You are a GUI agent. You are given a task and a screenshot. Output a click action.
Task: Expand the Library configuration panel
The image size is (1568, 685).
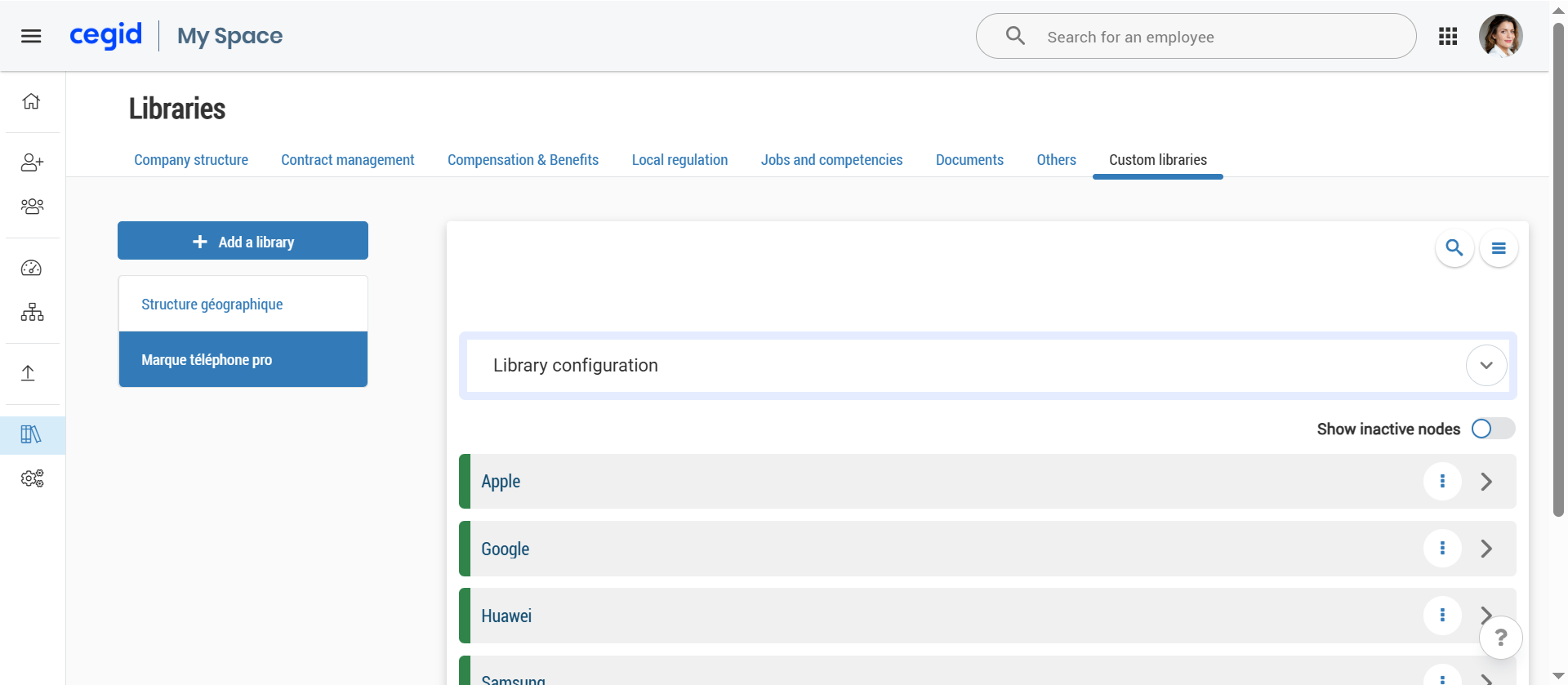coord(1486,366)
